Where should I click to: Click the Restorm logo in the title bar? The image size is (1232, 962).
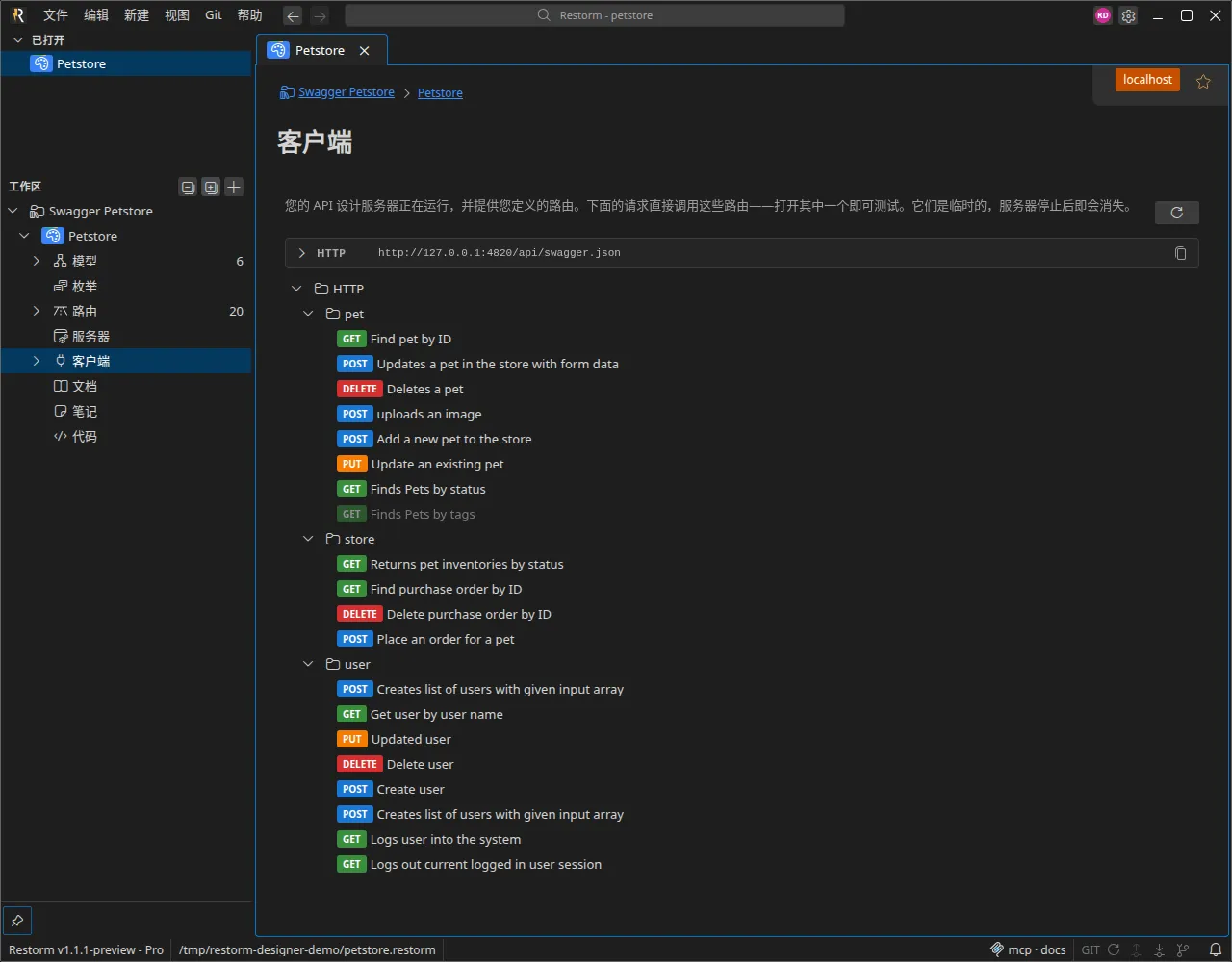click(18, 15)
